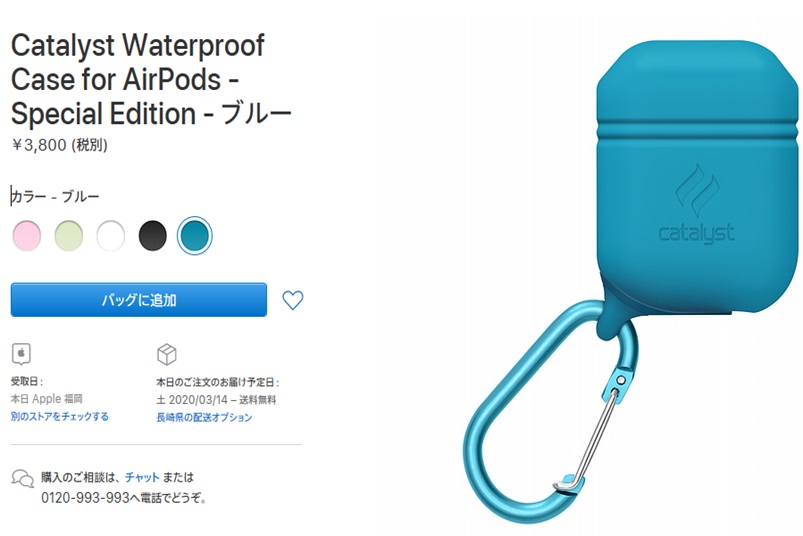Select the blue color swatch
The width and height of the screenshot is (803, 536).
[195, 235]
